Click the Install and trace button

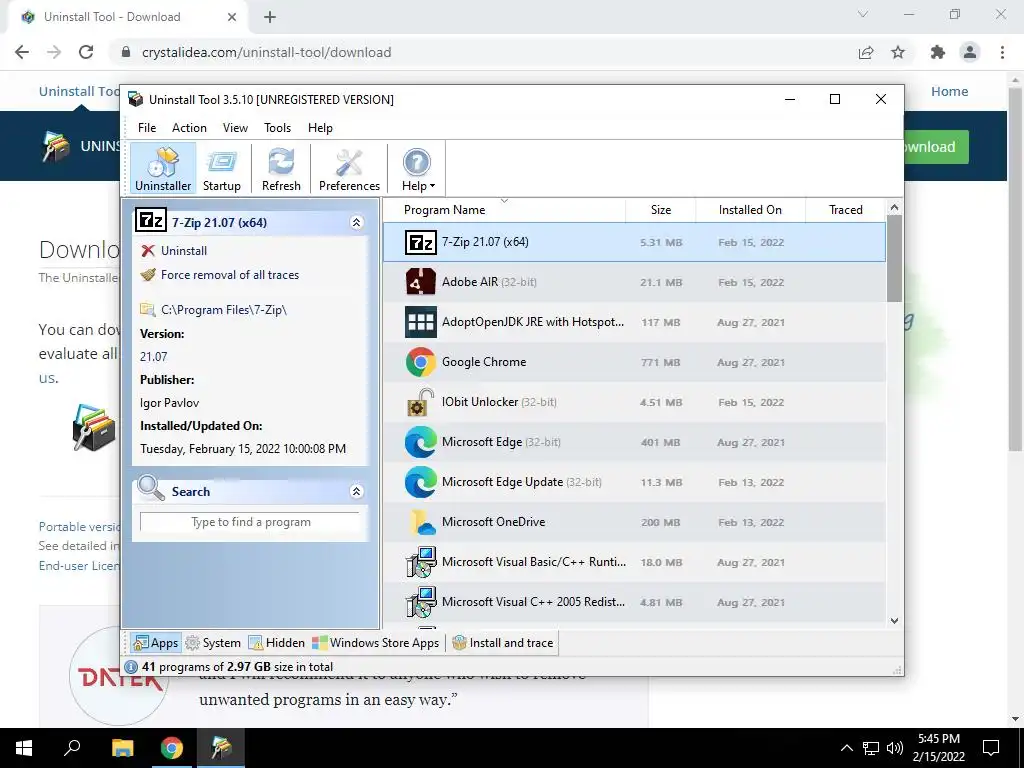(x=503, y=643)
